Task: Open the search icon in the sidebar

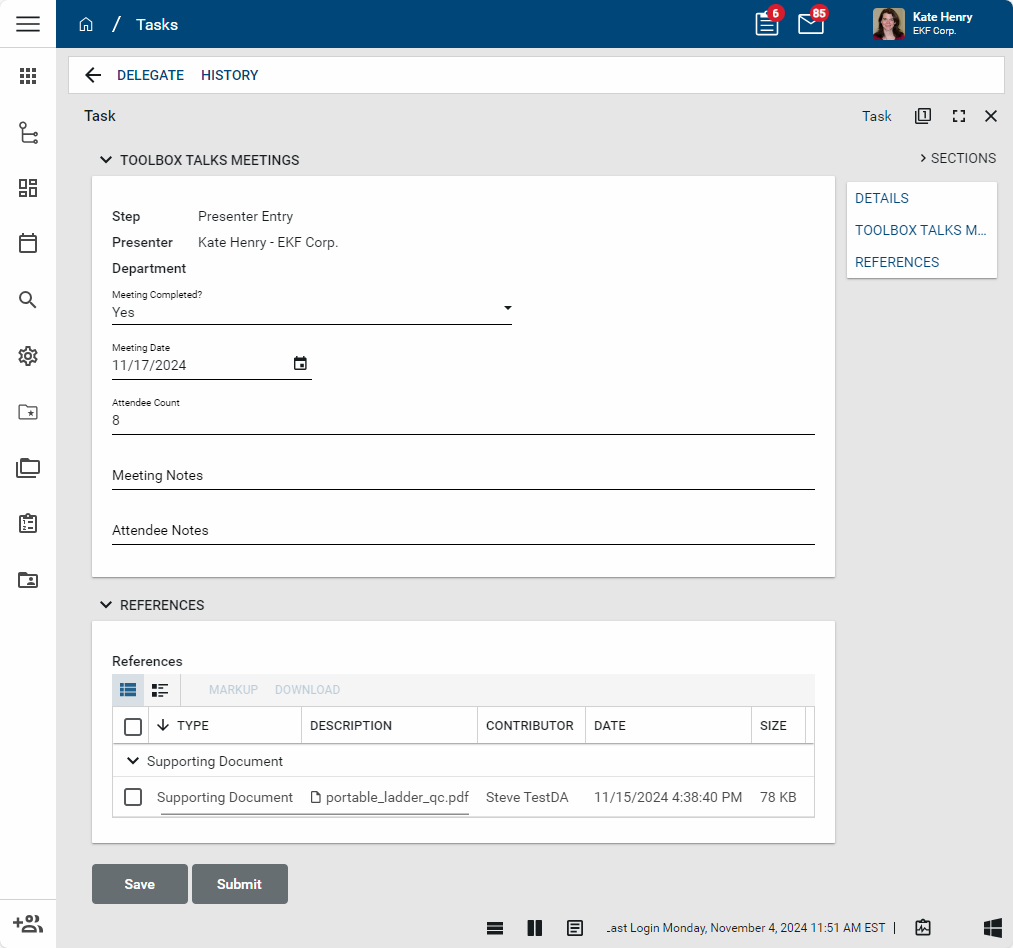Action: pyautogui.click(x=28, y=300)
